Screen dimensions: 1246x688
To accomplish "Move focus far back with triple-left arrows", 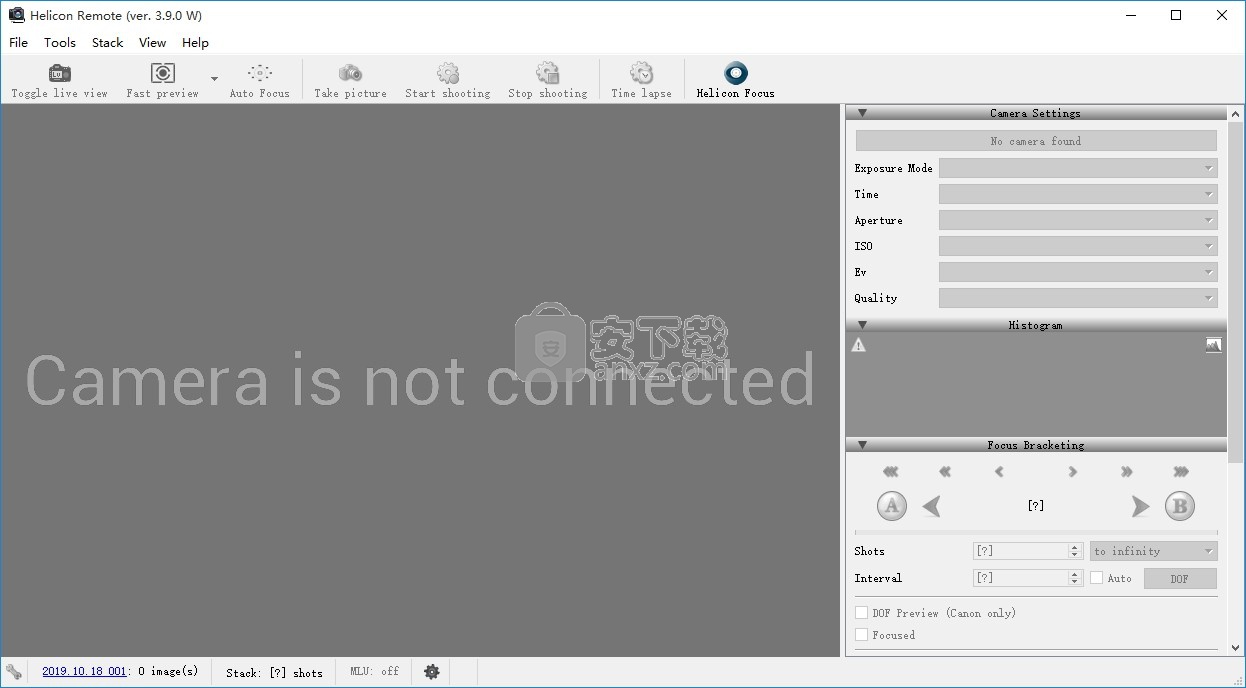I will pyautogui.click(x=891, y=472).
